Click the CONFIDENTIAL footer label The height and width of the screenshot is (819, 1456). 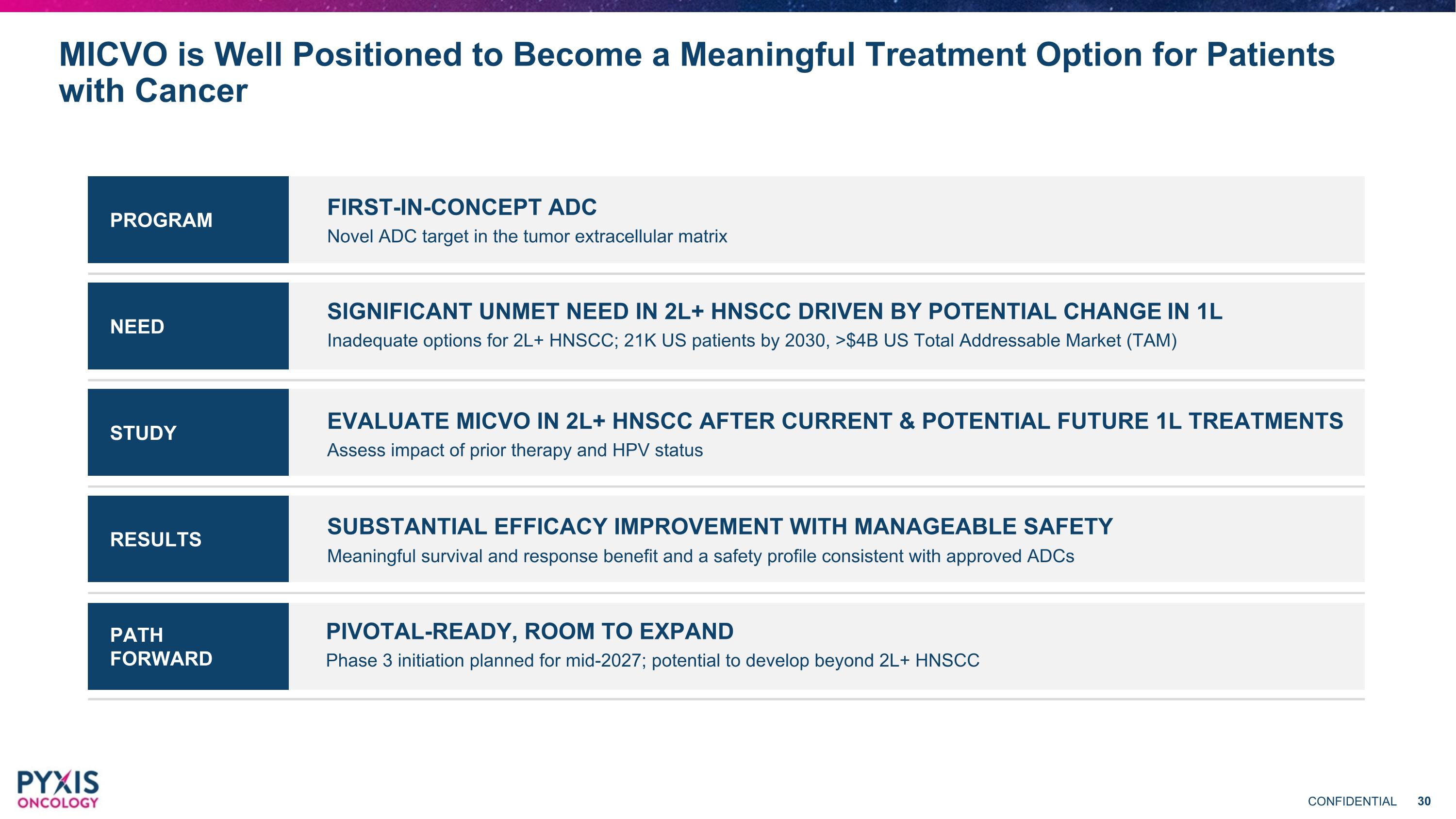[1352, 802]
